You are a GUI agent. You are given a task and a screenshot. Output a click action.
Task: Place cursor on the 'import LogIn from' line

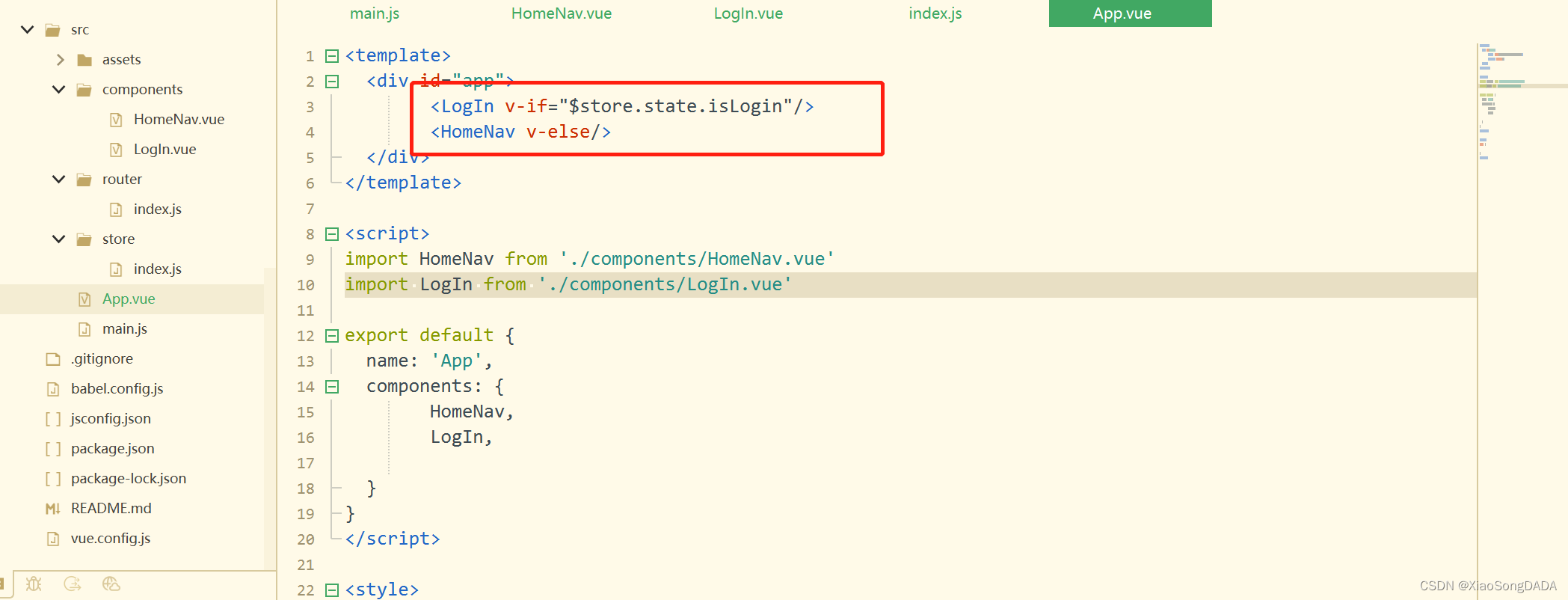click(910, 285)
